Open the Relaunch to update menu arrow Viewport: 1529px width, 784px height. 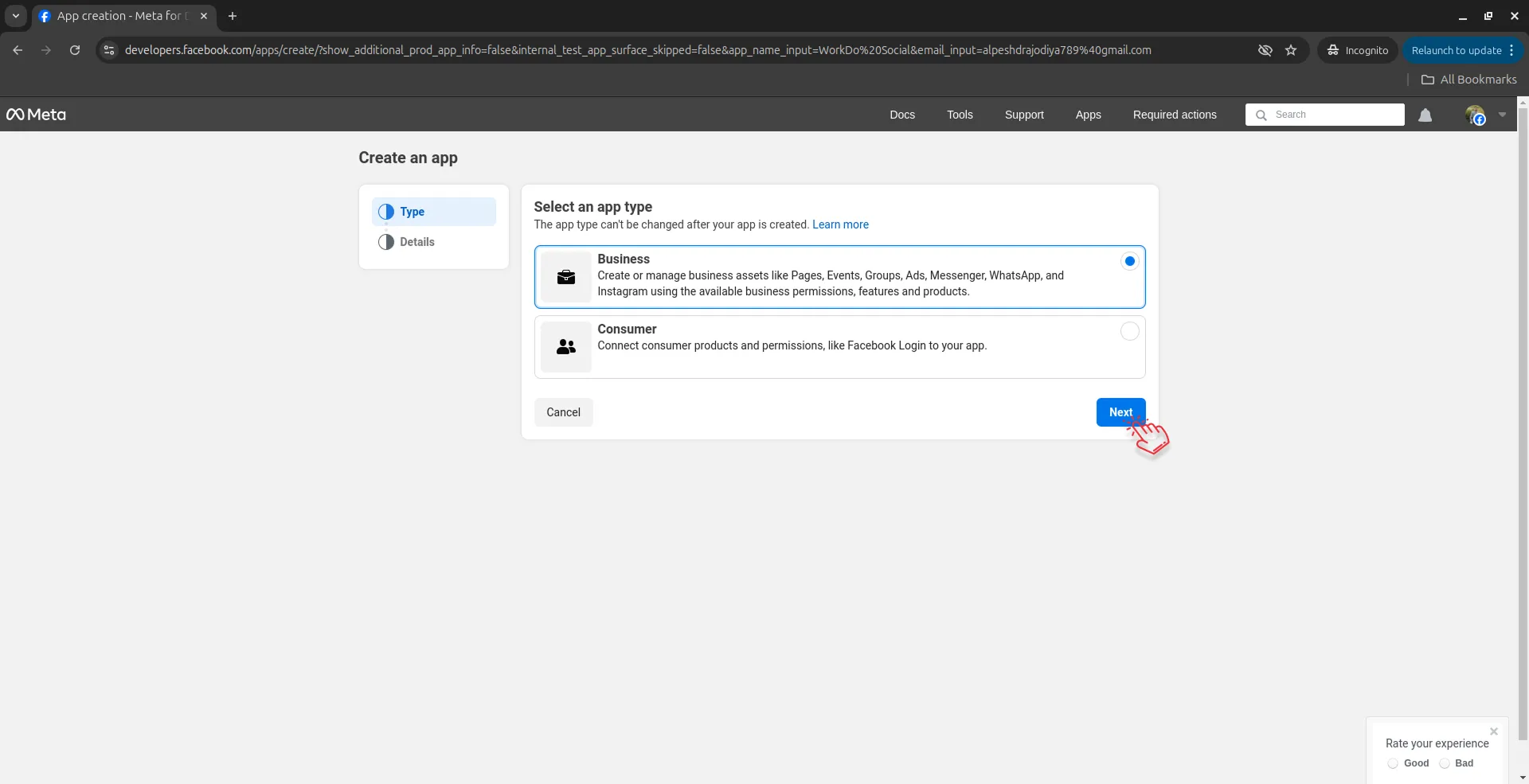click(1512, 49)
